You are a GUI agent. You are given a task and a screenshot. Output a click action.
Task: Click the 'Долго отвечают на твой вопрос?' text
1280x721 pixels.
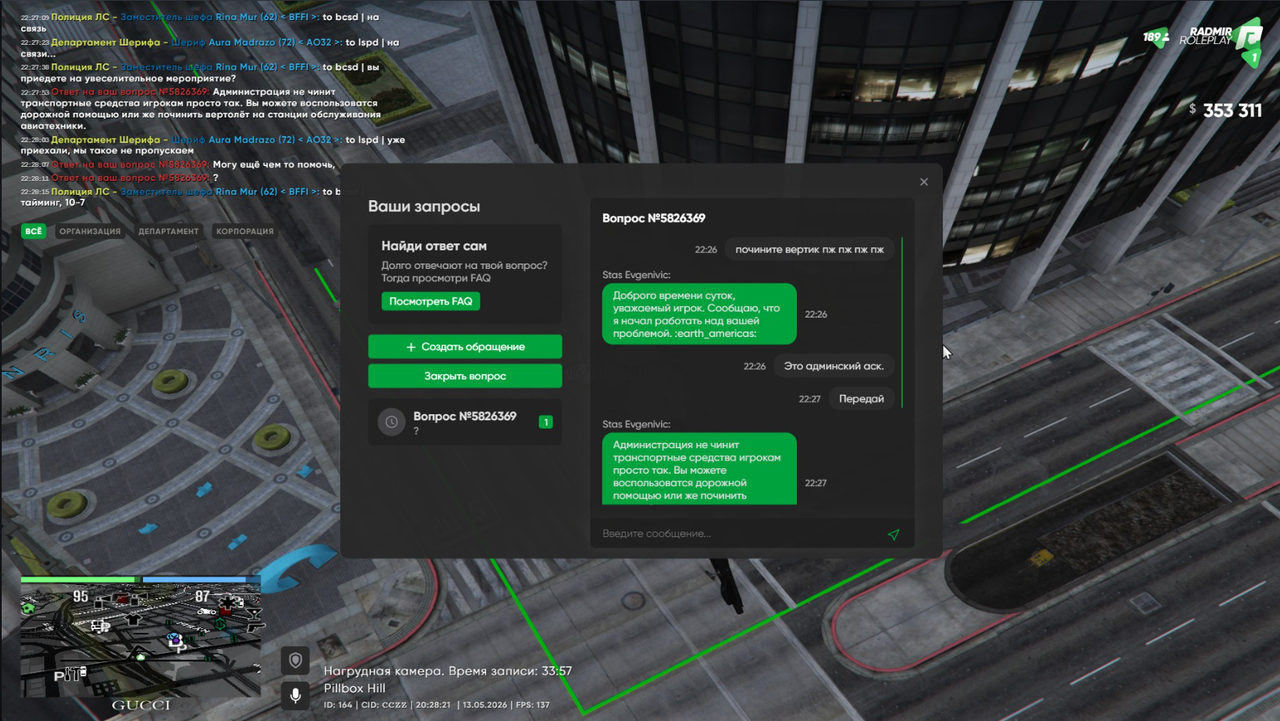464,265
